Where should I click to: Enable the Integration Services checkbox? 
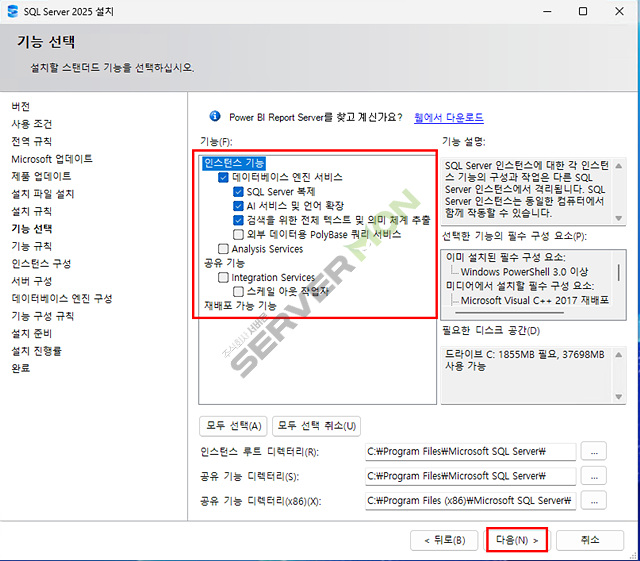(x=223, y=278)
